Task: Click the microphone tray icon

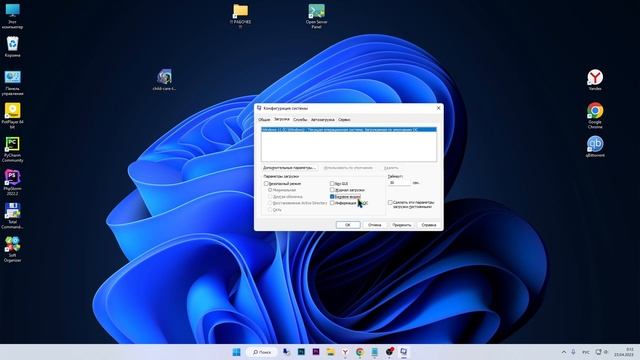Action: (x=573, y=352)
